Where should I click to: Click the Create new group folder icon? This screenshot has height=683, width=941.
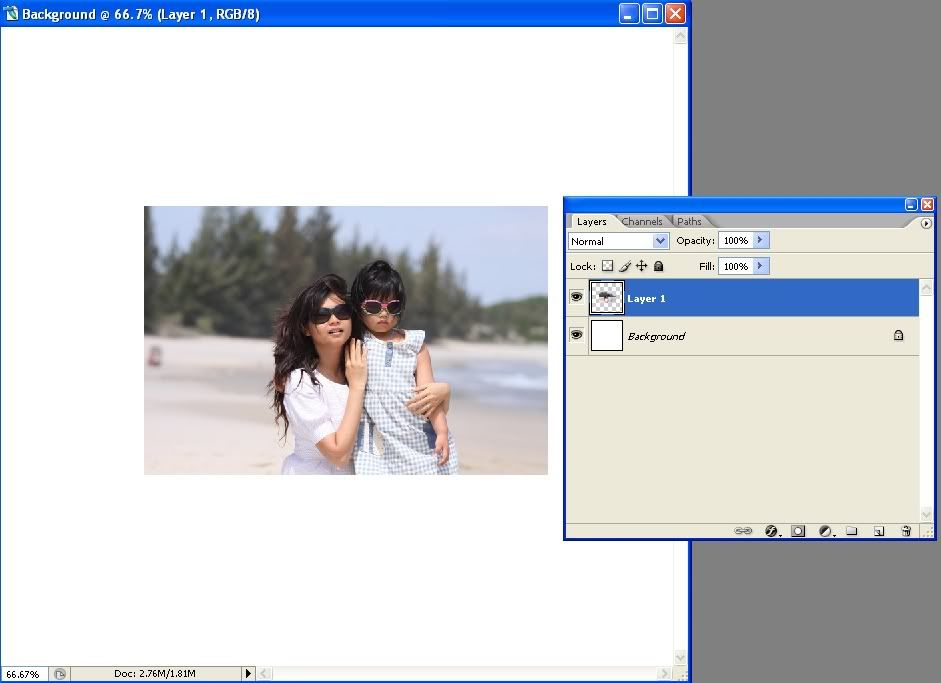[852, 531]
